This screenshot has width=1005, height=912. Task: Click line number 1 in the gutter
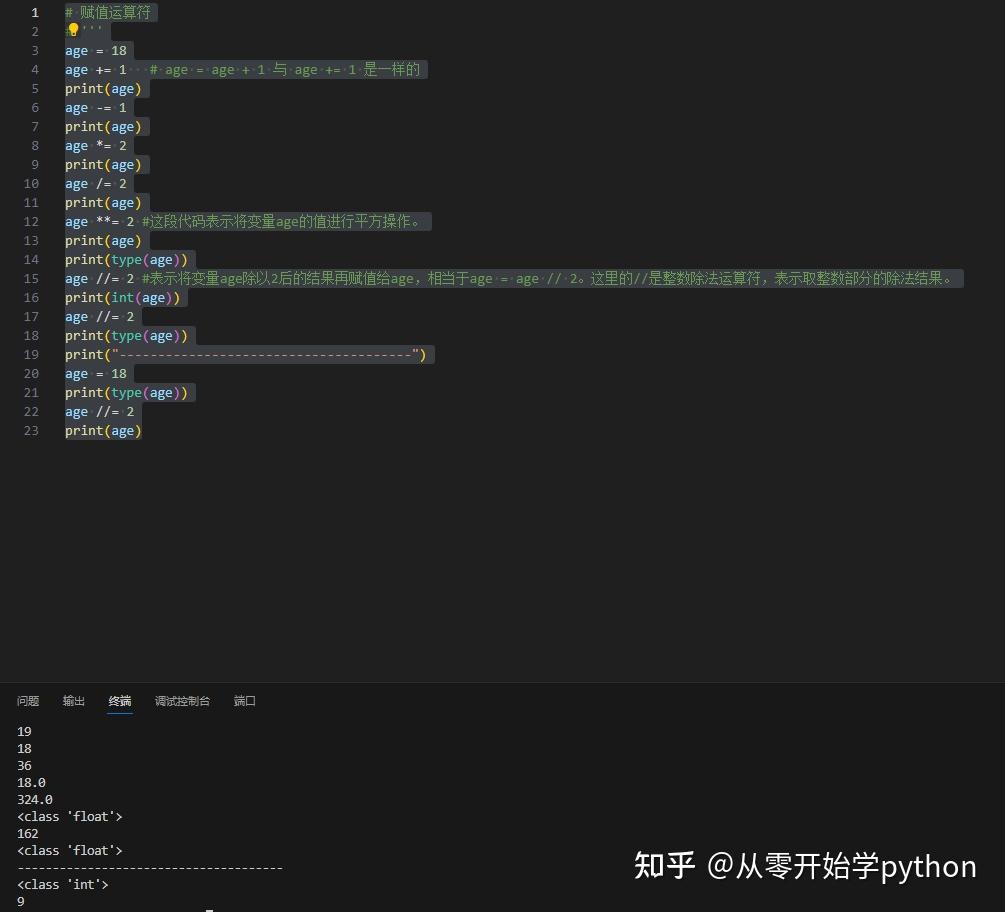(x=34, y=12)
